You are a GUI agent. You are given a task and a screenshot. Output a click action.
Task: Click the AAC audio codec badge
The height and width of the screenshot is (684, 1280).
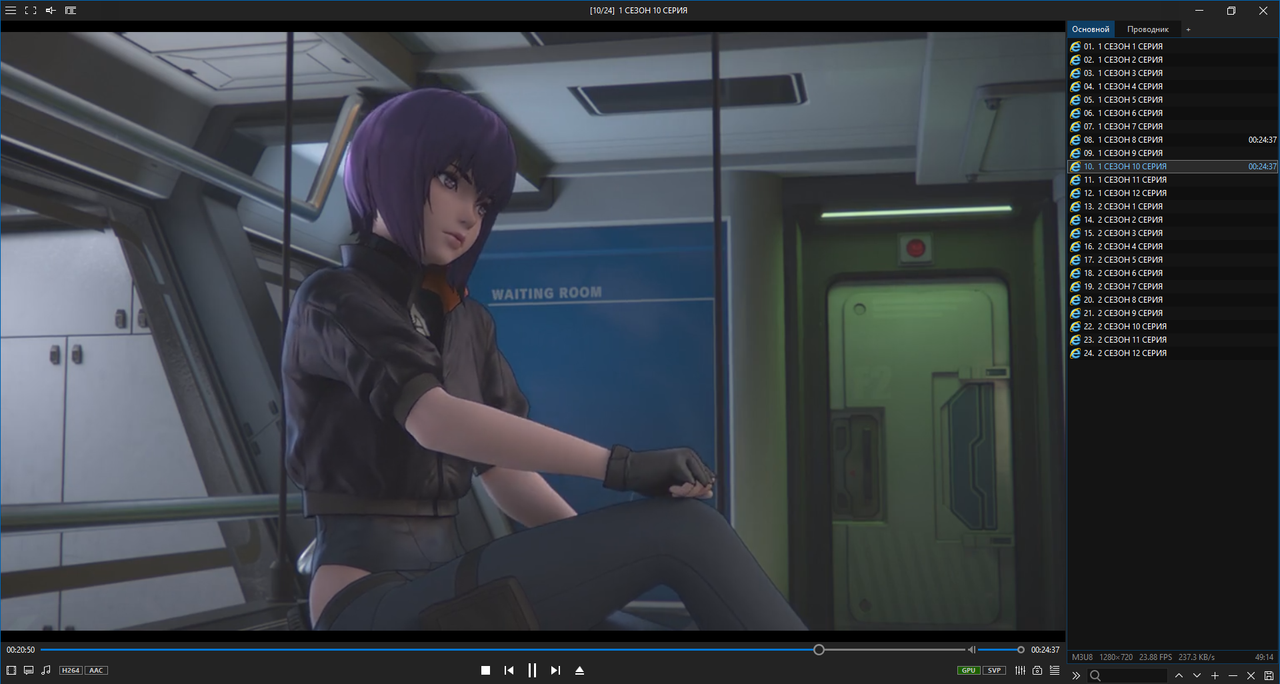96,670
